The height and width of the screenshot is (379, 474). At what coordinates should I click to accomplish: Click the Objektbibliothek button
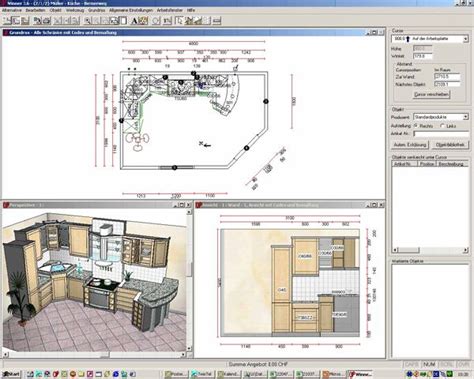tap(450, 145)
